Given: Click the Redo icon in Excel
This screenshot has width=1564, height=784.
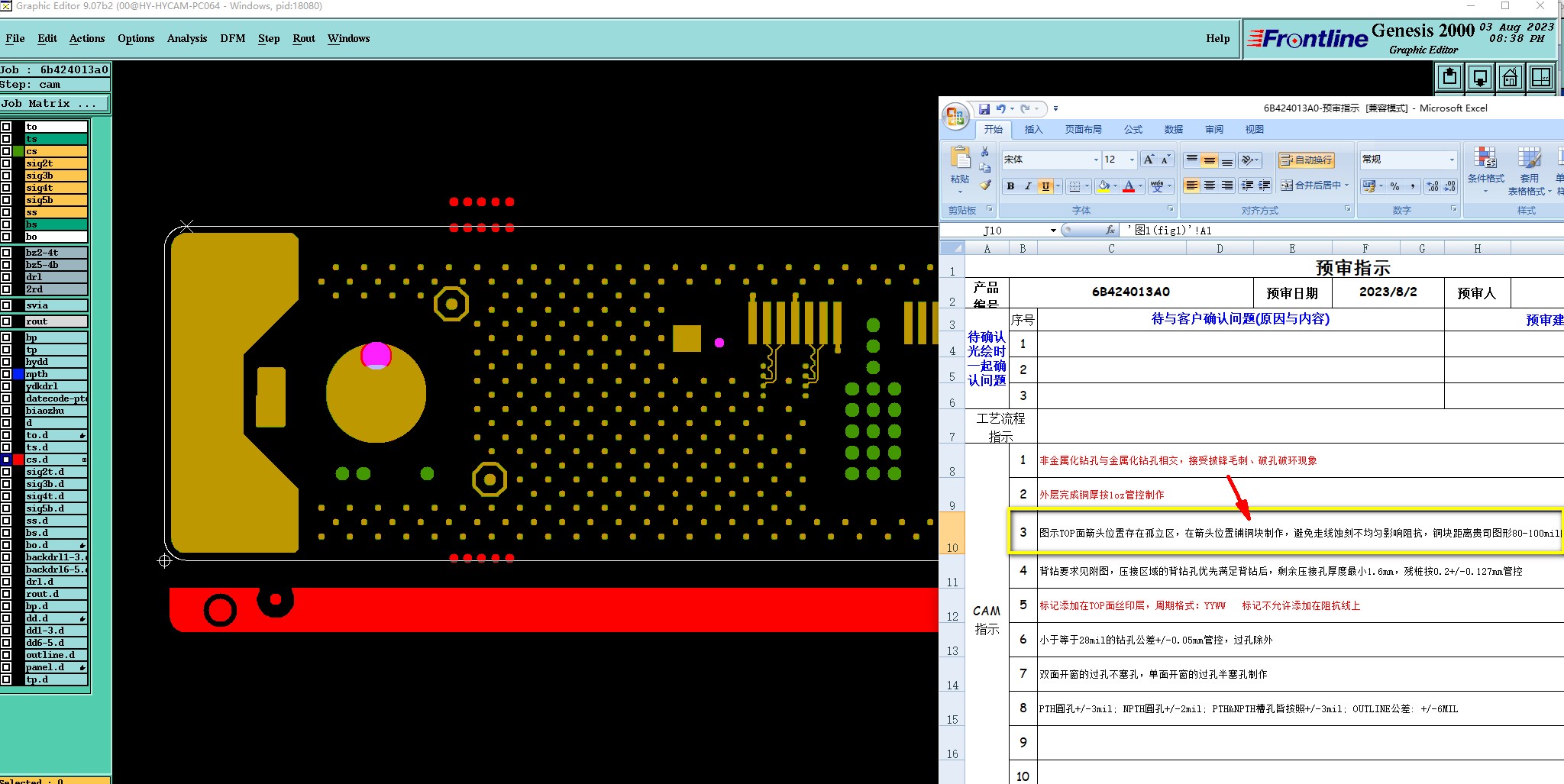Looking at the screenshot, I should point(1026,109).
